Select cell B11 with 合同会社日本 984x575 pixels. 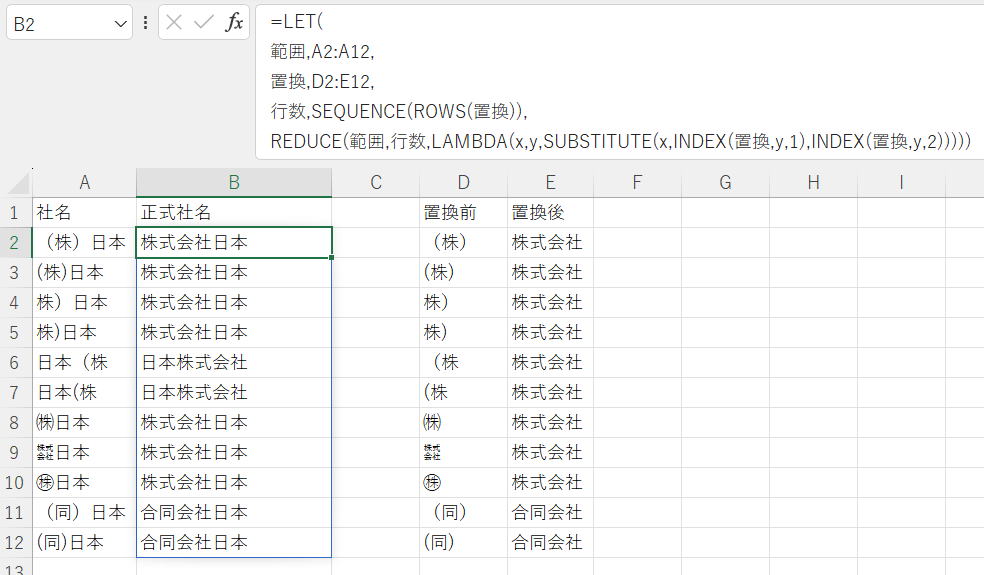pos(234,513)
